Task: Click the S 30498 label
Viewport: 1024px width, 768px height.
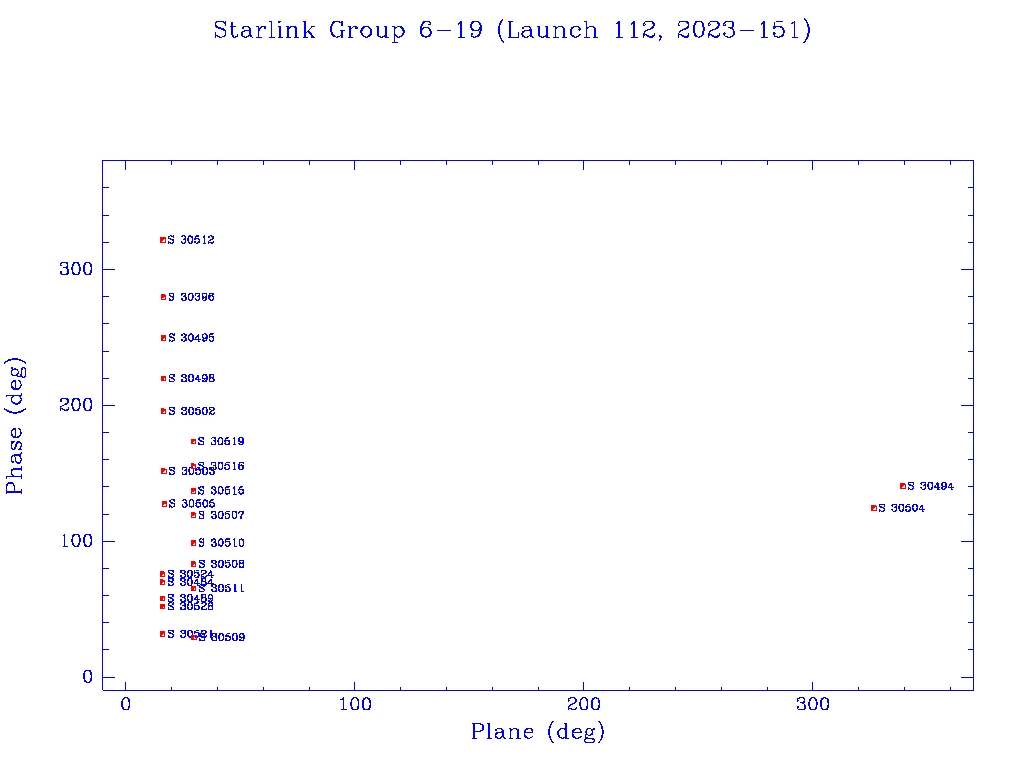Action: pos(192,378)
